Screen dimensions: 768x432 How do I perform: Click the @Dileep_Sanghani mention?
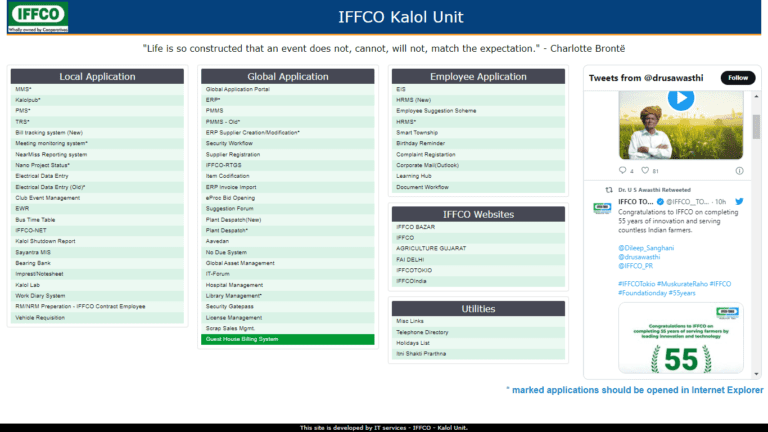(x=646, y=248)
